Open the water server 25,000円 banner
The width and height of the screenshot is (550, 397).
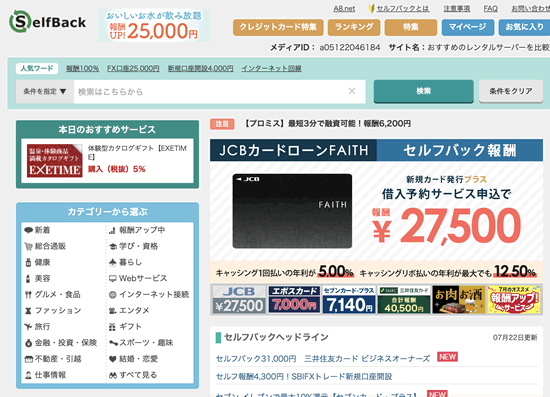click(154, 25)
